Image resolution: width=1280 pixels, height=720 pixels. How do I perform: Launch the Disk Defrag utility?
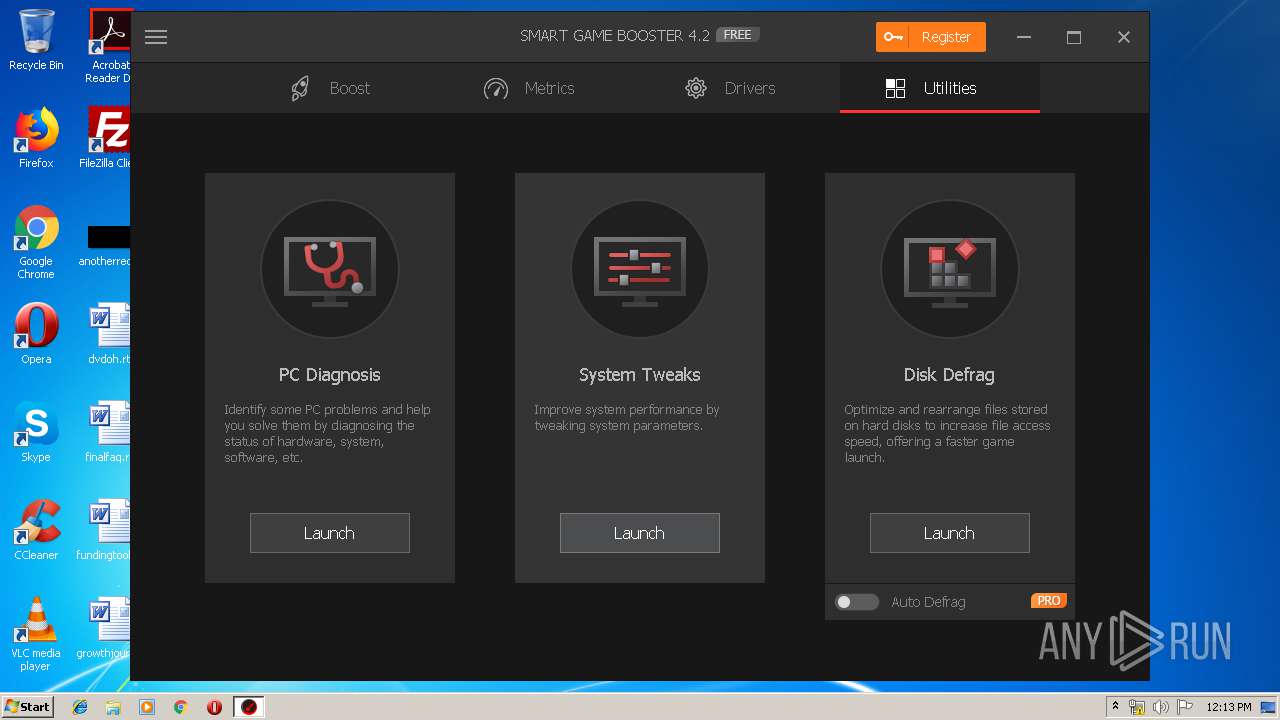950,533
